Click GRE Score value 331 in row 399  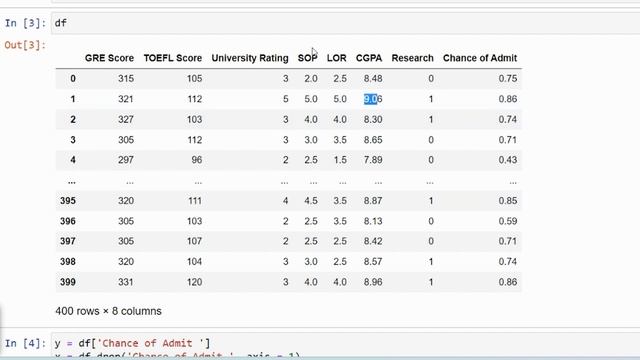coord(126,282)
